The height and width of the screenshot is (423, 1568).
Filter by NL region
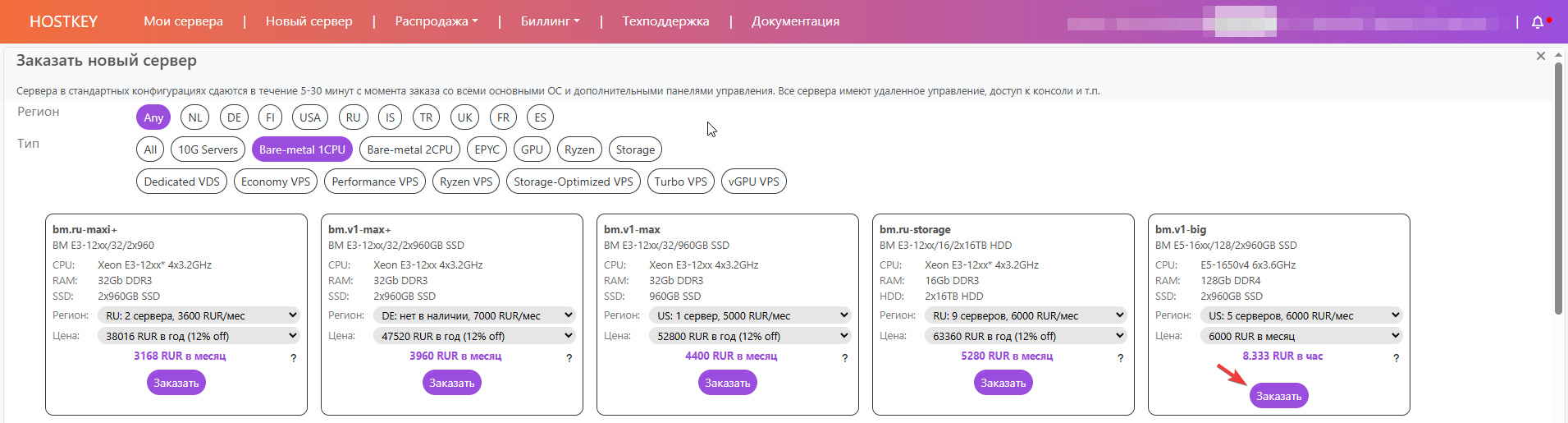(195, 117)
